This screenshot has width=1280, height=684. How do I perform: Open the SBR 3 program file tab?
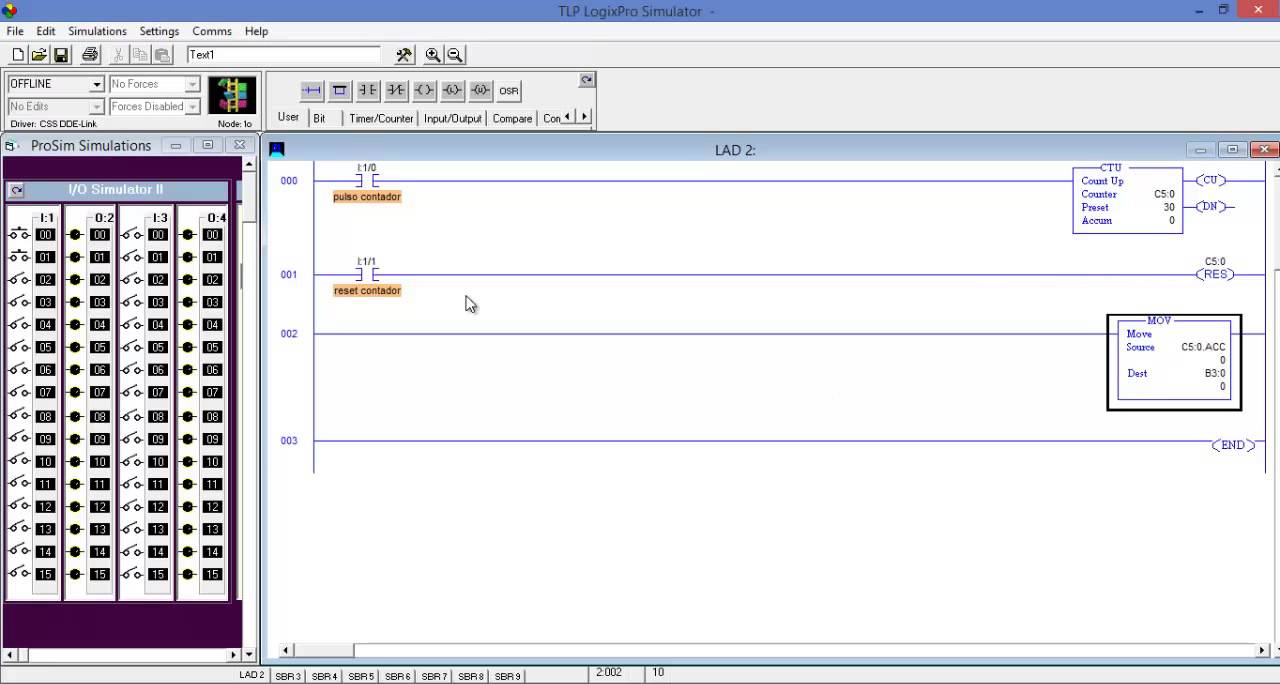click(288, 676)
